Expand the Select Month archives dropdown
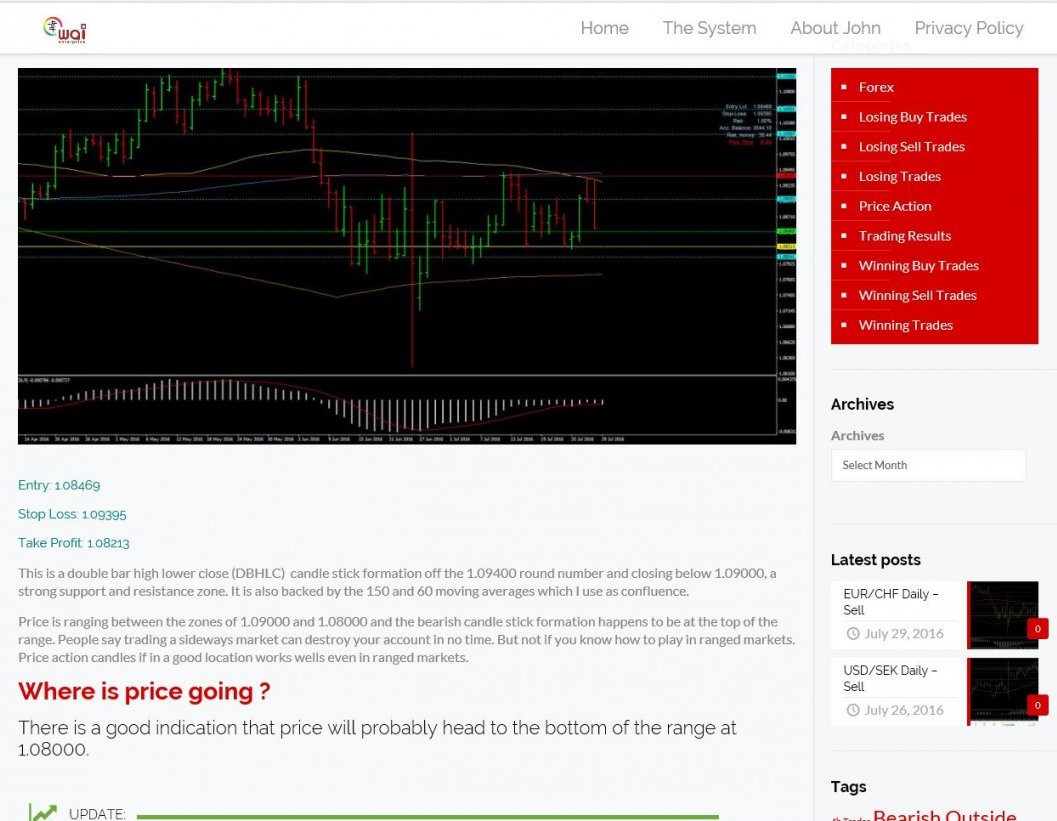1057x821 pixels. click(x=928, y=465)
